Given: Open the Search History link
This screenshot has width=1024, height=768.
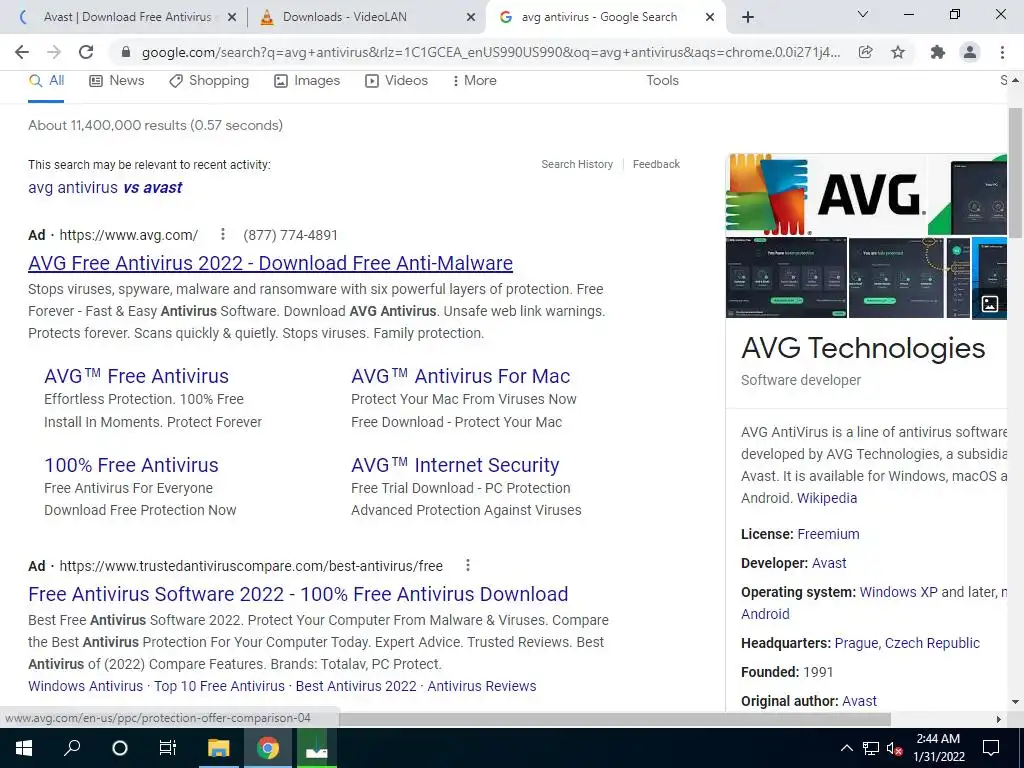Looking at the screenshot, I should pyautogui.click(x=577, y=165).
